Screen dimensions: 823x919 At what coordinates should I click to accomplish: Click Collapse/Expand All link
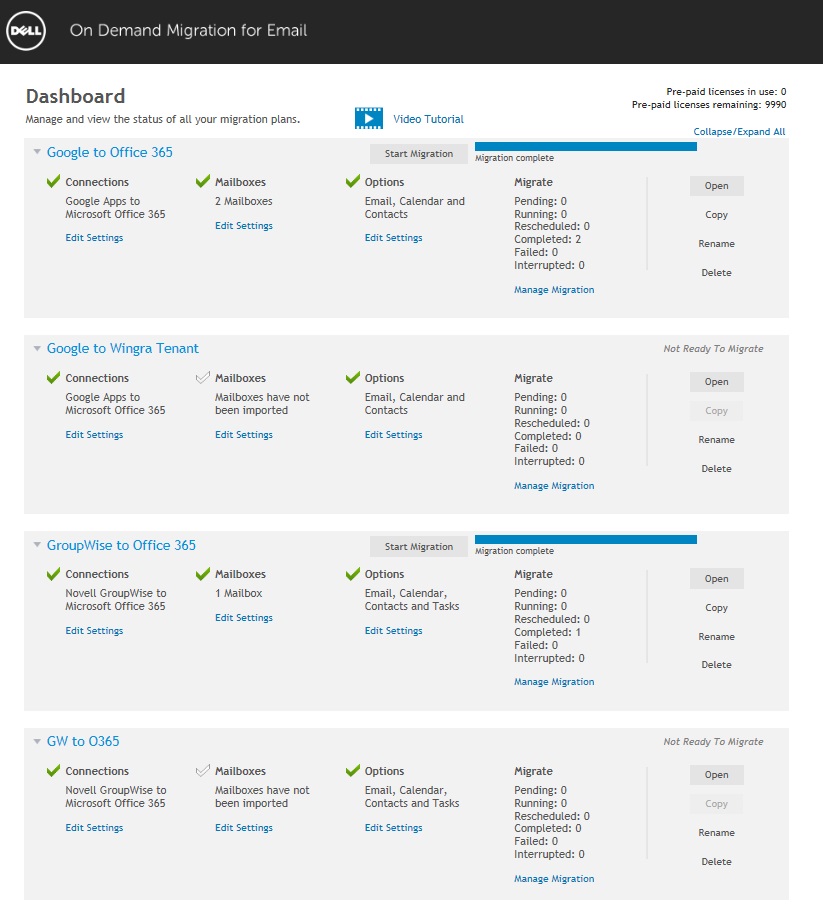click(739, 131)
